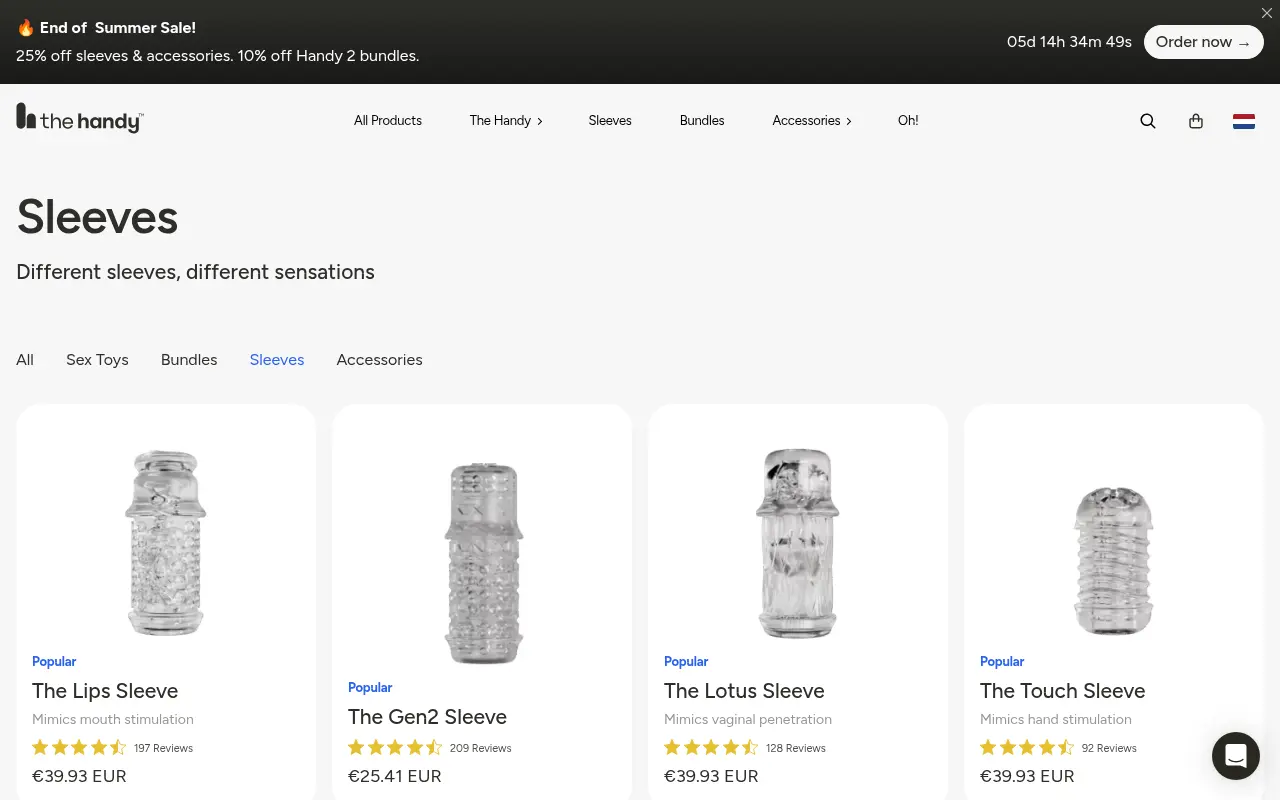The image size is (1280, 800).
Task: Open the search icon in header
Action: [x=1148, y=121]
